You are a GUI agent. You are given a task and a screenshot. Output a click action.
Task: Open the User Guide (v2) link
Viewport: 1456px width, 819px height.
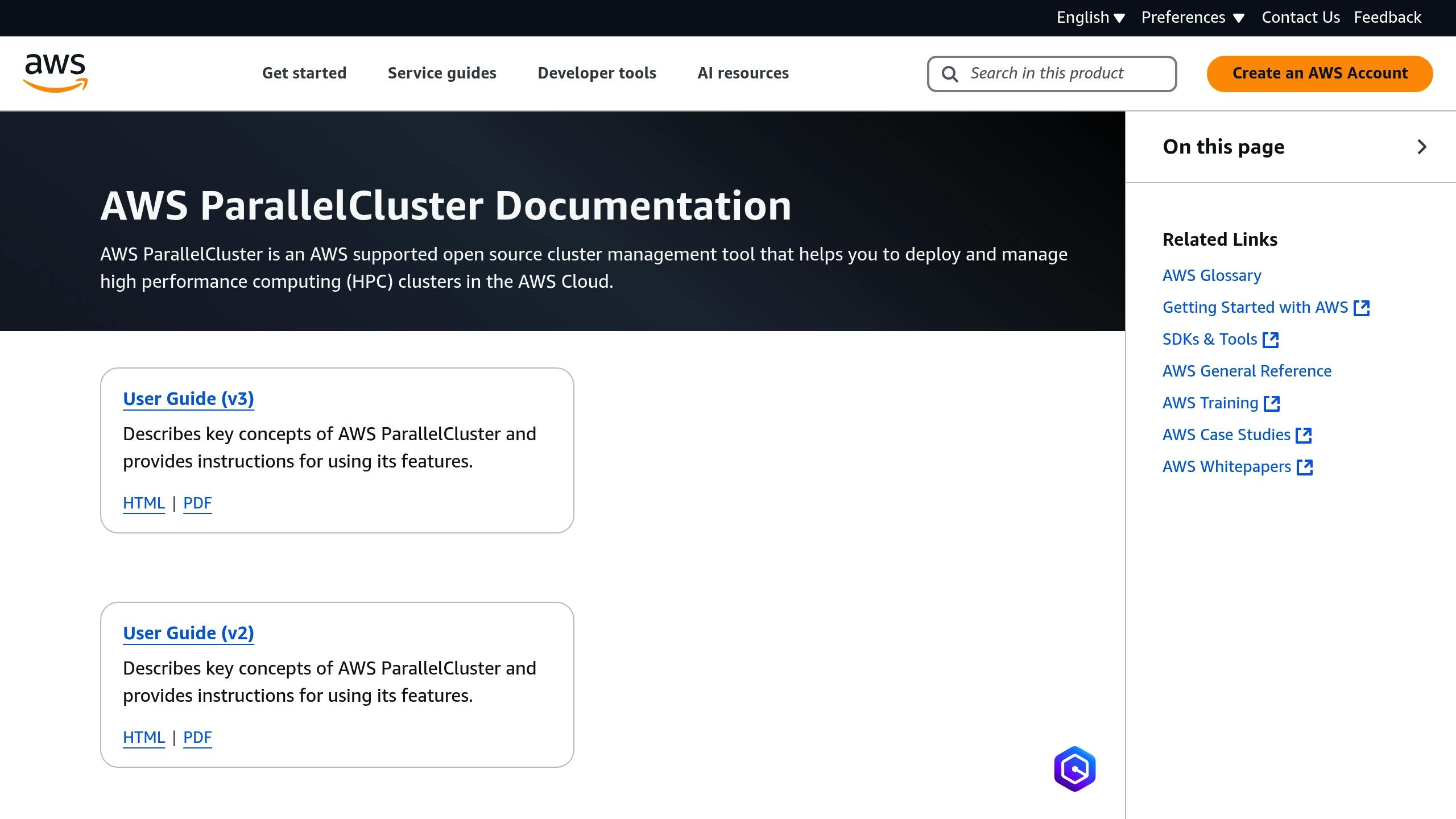click(188, 633)
